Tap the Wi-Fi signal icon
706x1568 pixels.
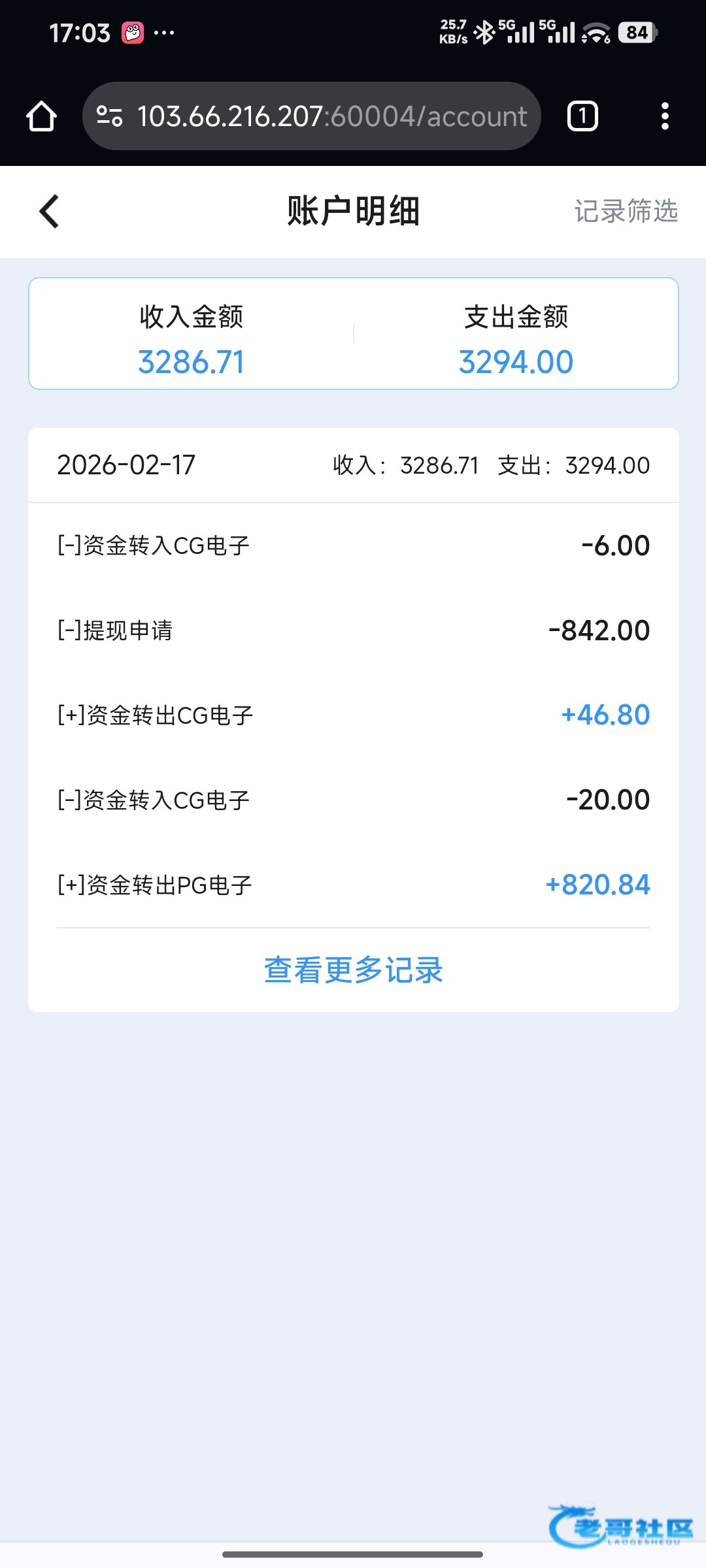tap(596, 33)
